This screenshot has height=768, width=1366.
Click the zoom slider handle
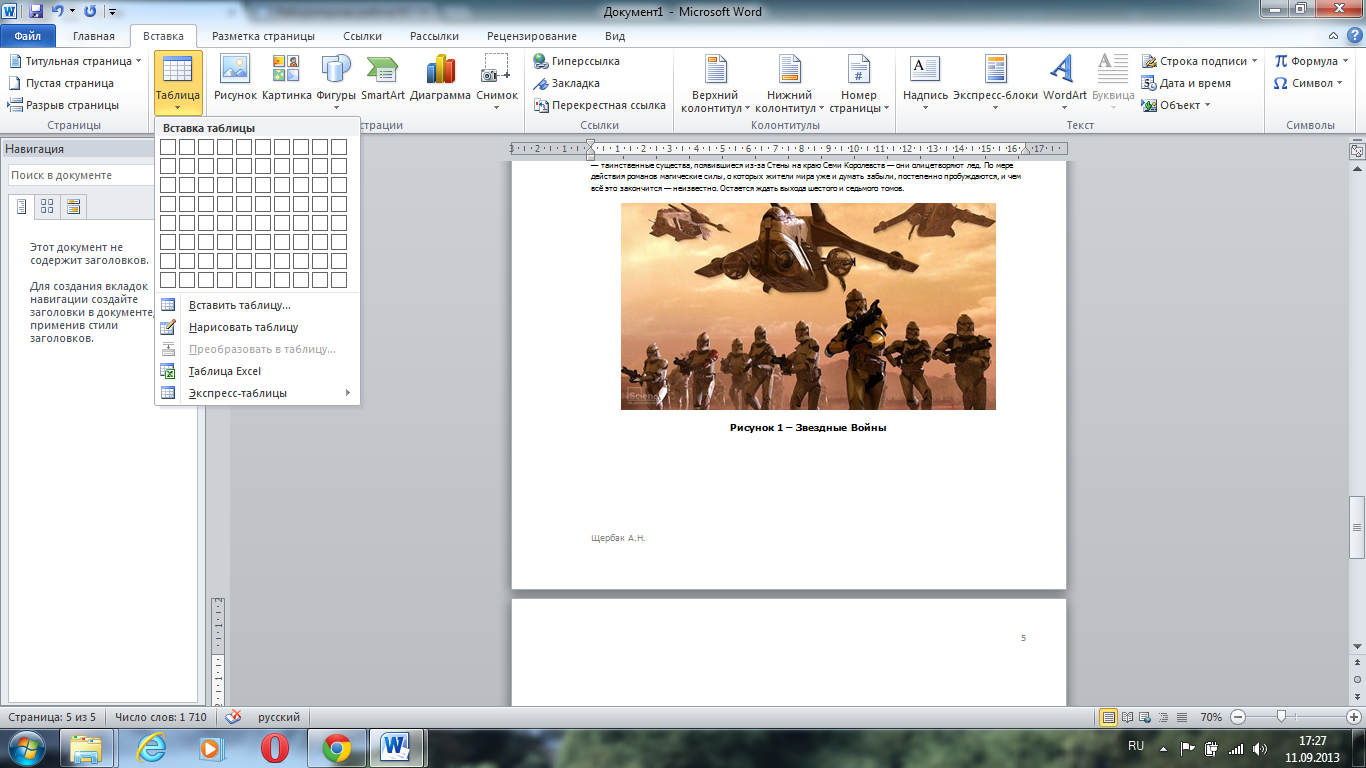pos(1281,717)
